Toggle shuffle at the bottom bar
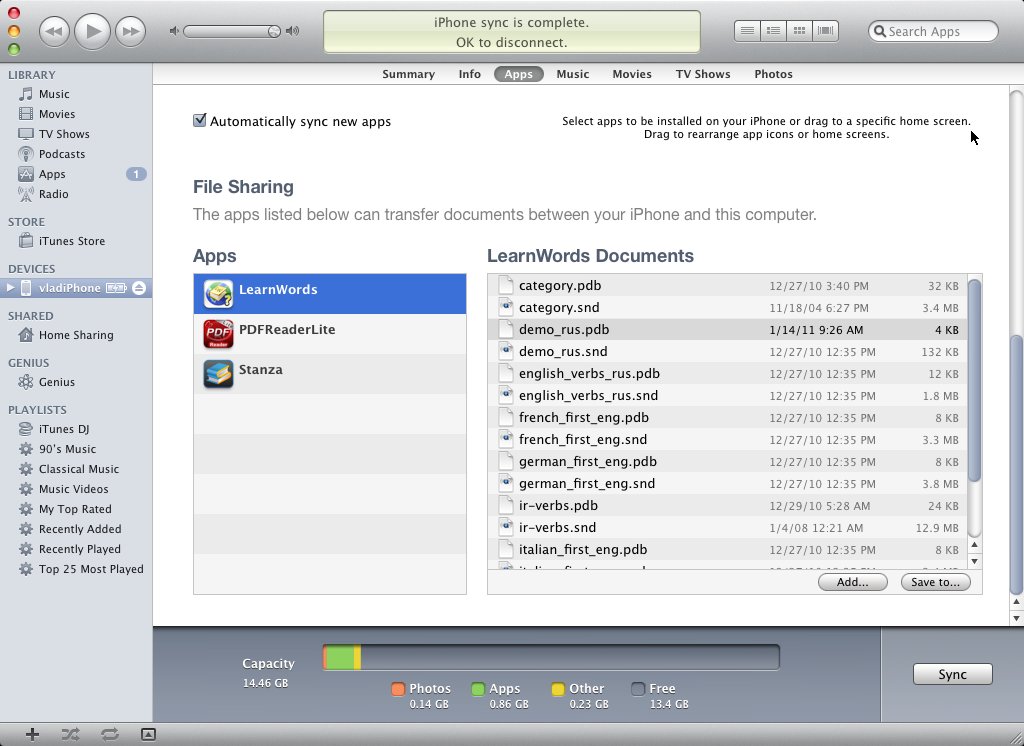 click(x=70, y=735)
